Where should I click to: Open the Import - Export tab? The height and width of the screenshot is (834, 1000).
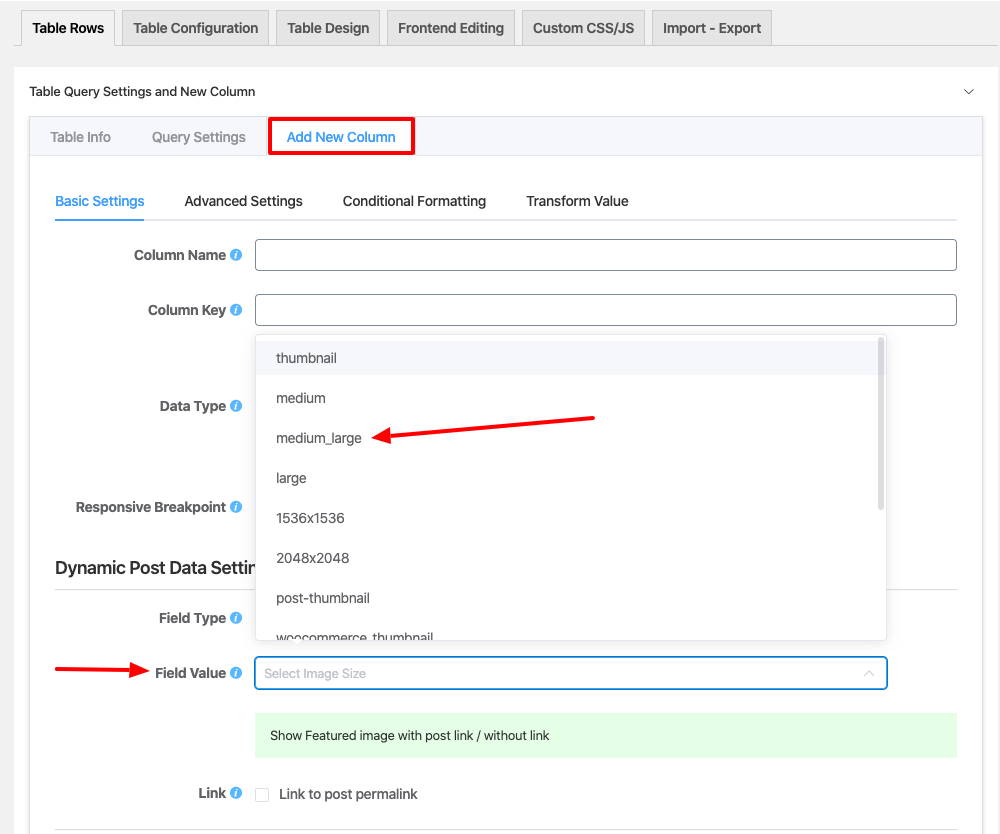(712, 28)
